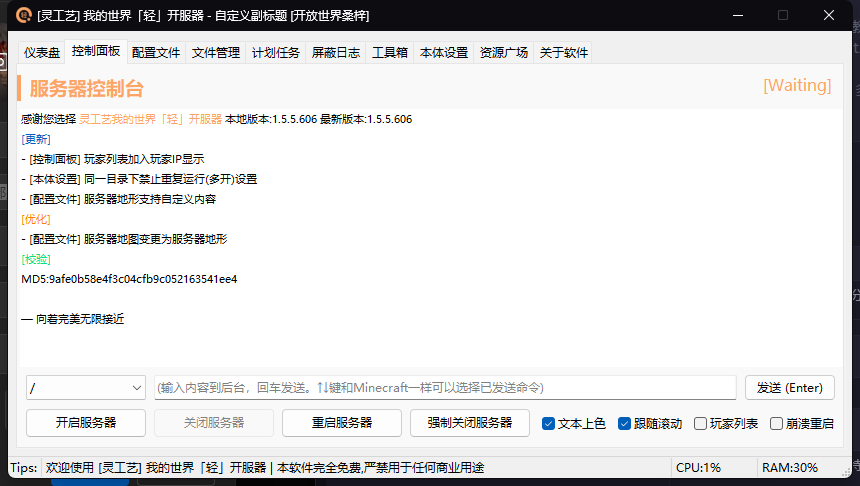
Task: Click 强制关闭服务器 to force stop
Action: 470,423
